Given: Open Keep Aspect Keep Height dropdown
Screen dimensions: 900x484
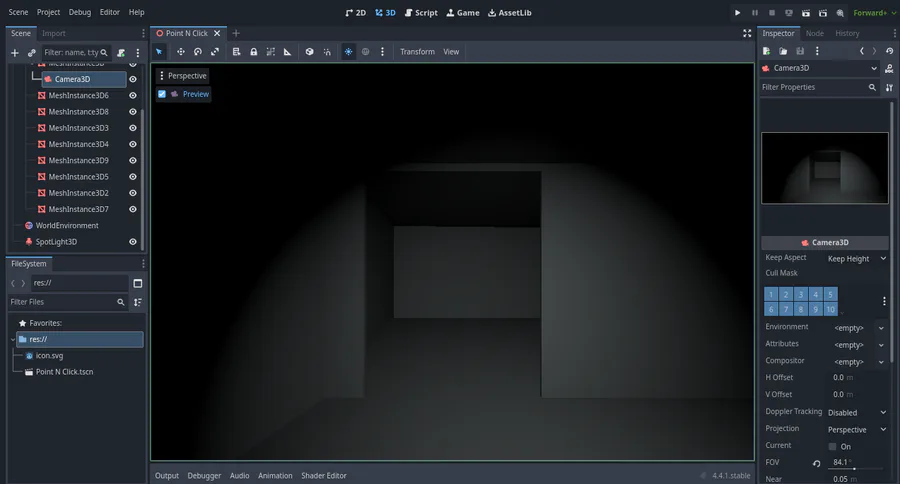Looking at the screenshot, I should click(857, 259).
